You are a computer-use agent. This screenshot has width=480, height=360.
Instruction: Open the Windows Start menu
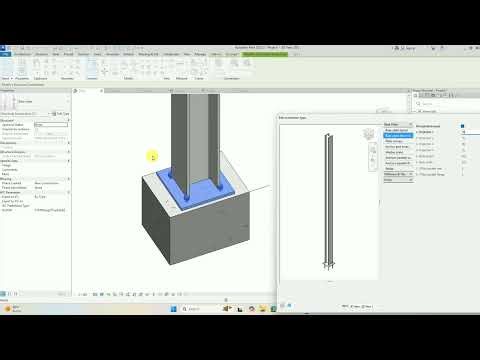[174, 309]
